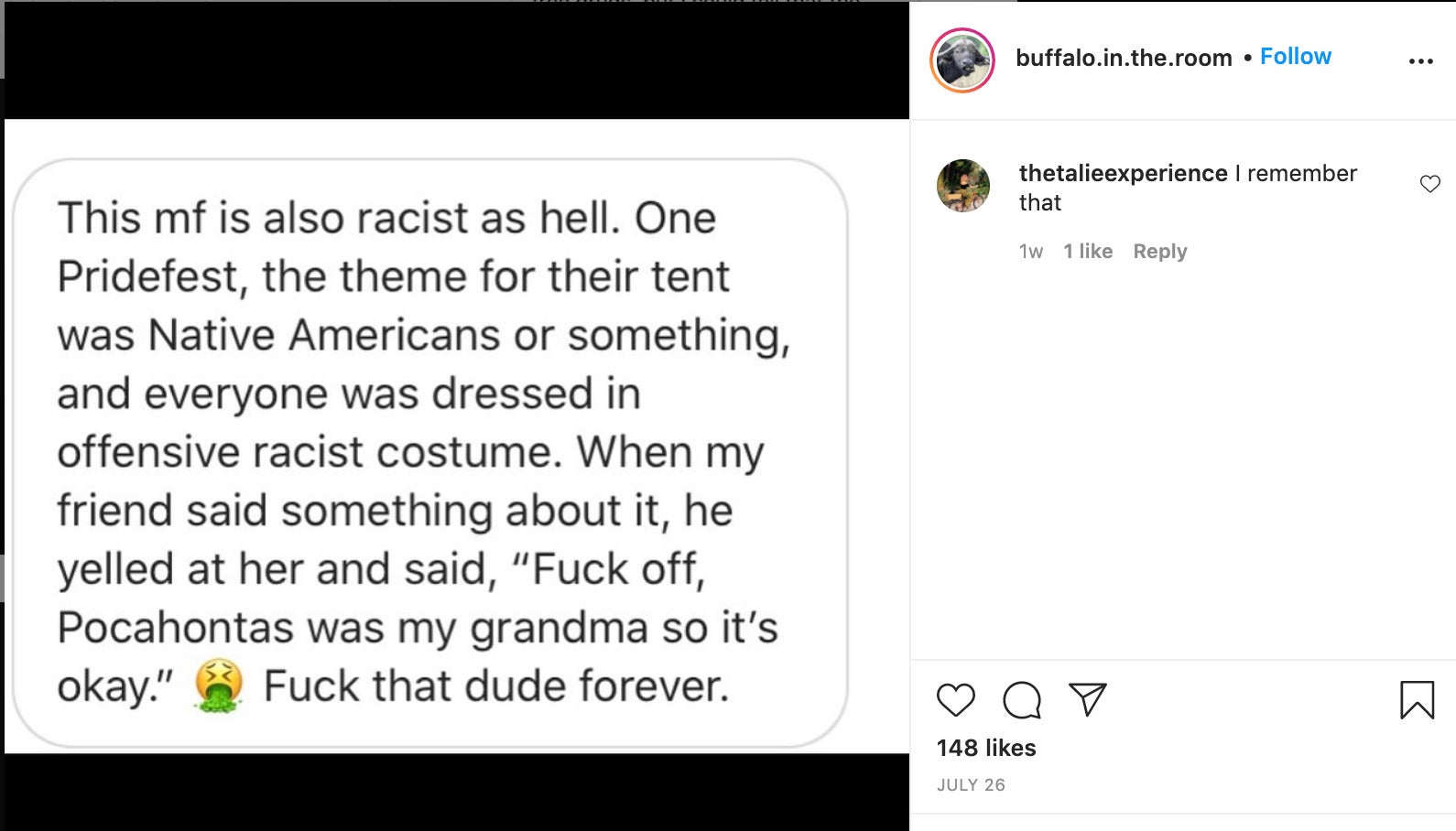The image size is (1456, 831).
Task: Open the comment bubble icon
Action: (x=1022, y=700)
